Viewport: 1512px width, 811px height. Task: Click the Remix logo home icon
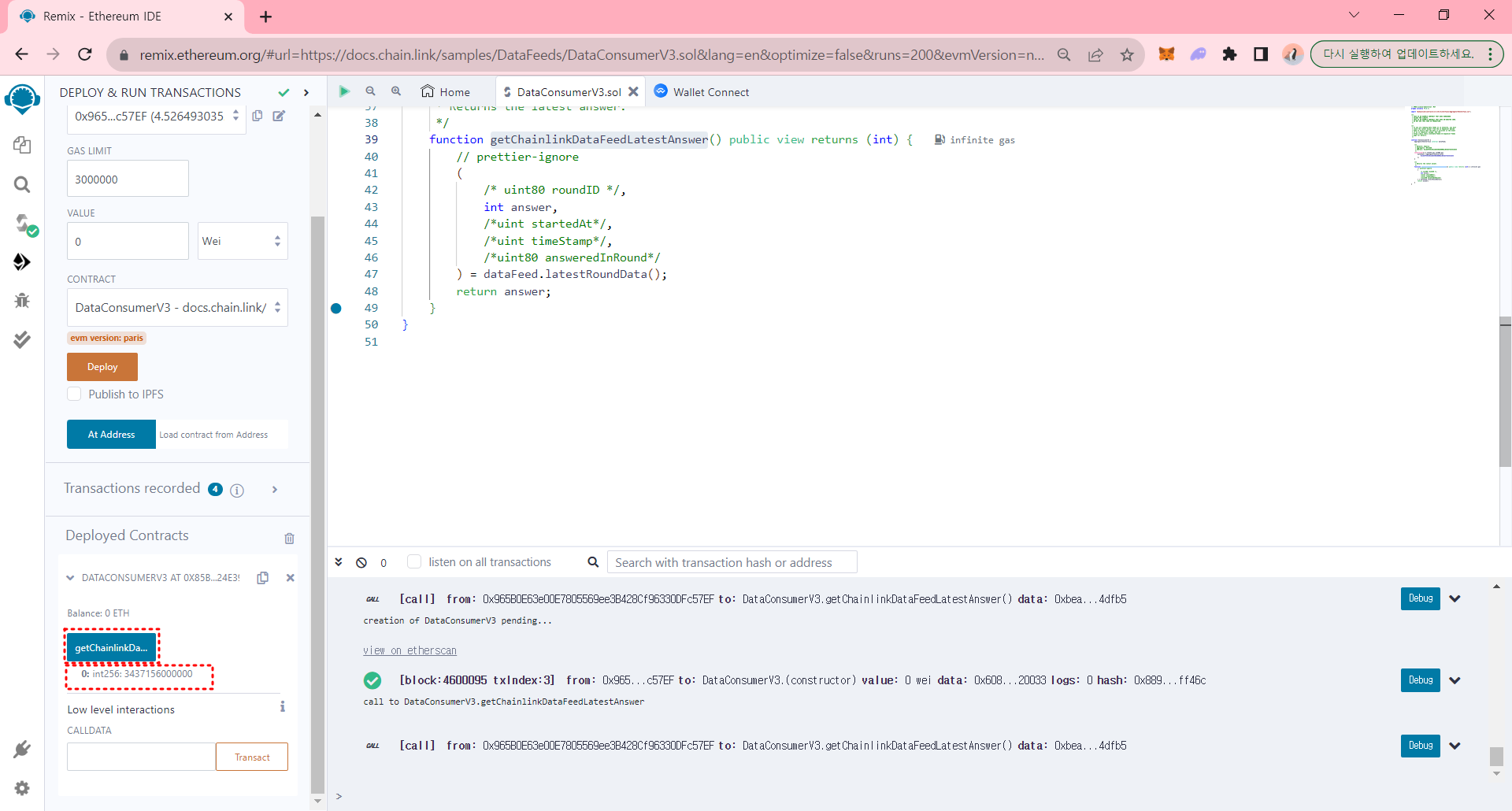tap(22, 100)
